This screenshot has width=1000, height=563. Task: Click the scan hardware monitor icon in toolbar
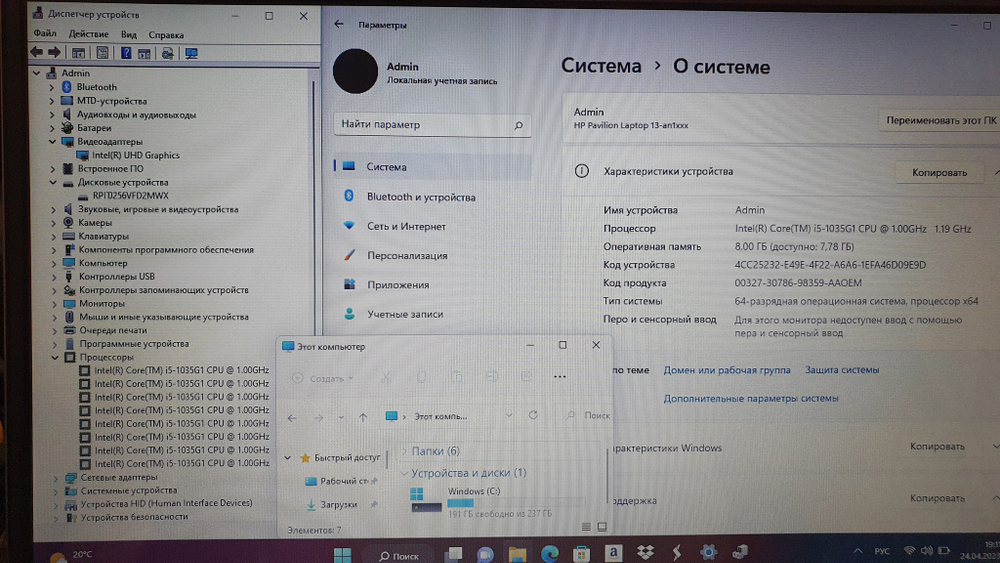pyautogui.click(x=191, y=53)
